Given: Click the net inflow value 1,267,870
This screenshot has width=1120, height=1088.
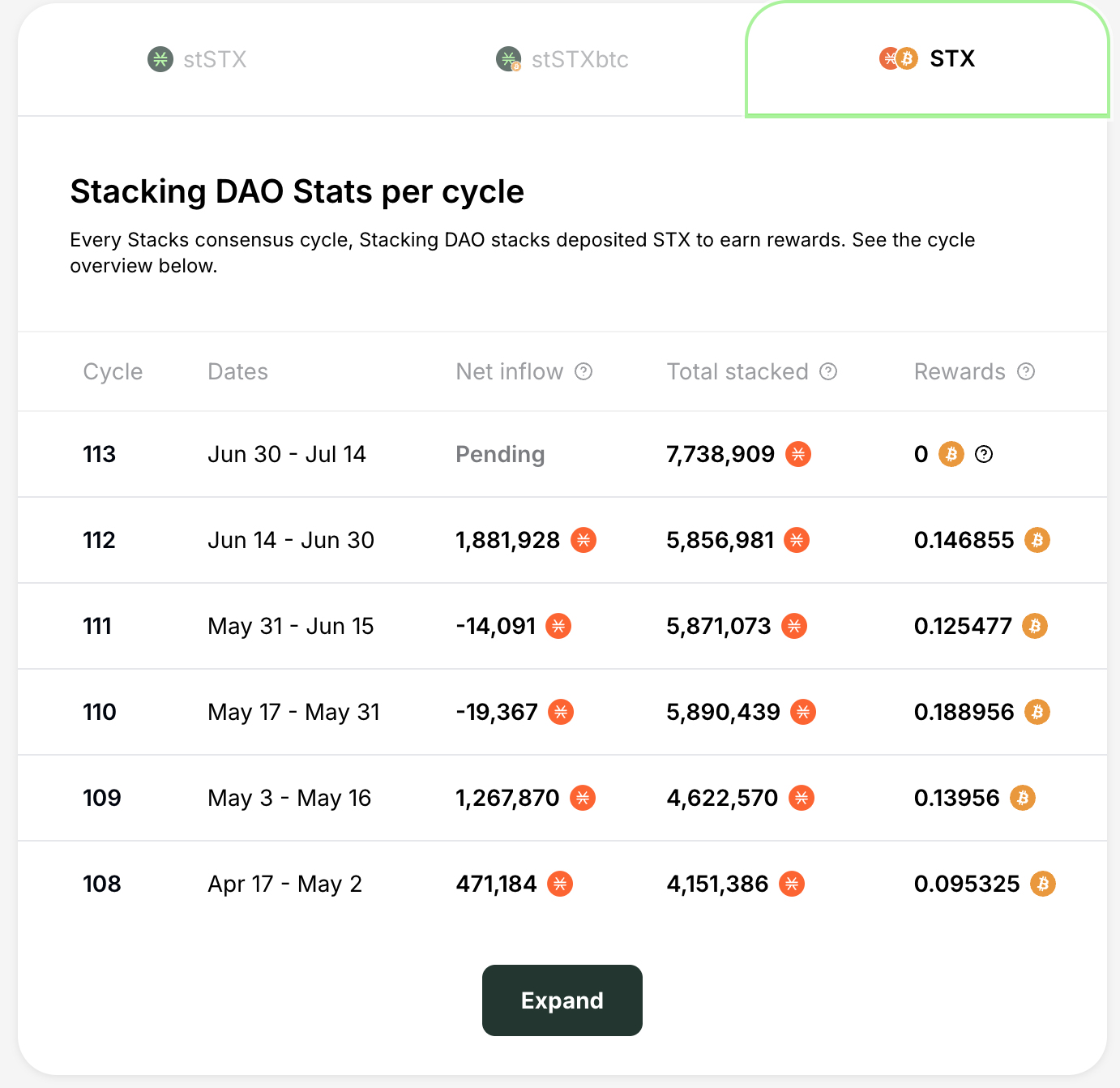Looking at the screenshot, I should (507, 798).
